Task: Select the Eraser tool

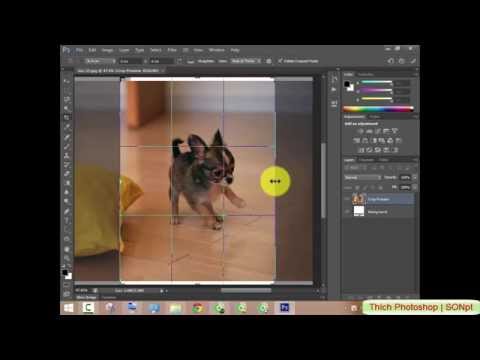Action: click(x=67, y=174)
